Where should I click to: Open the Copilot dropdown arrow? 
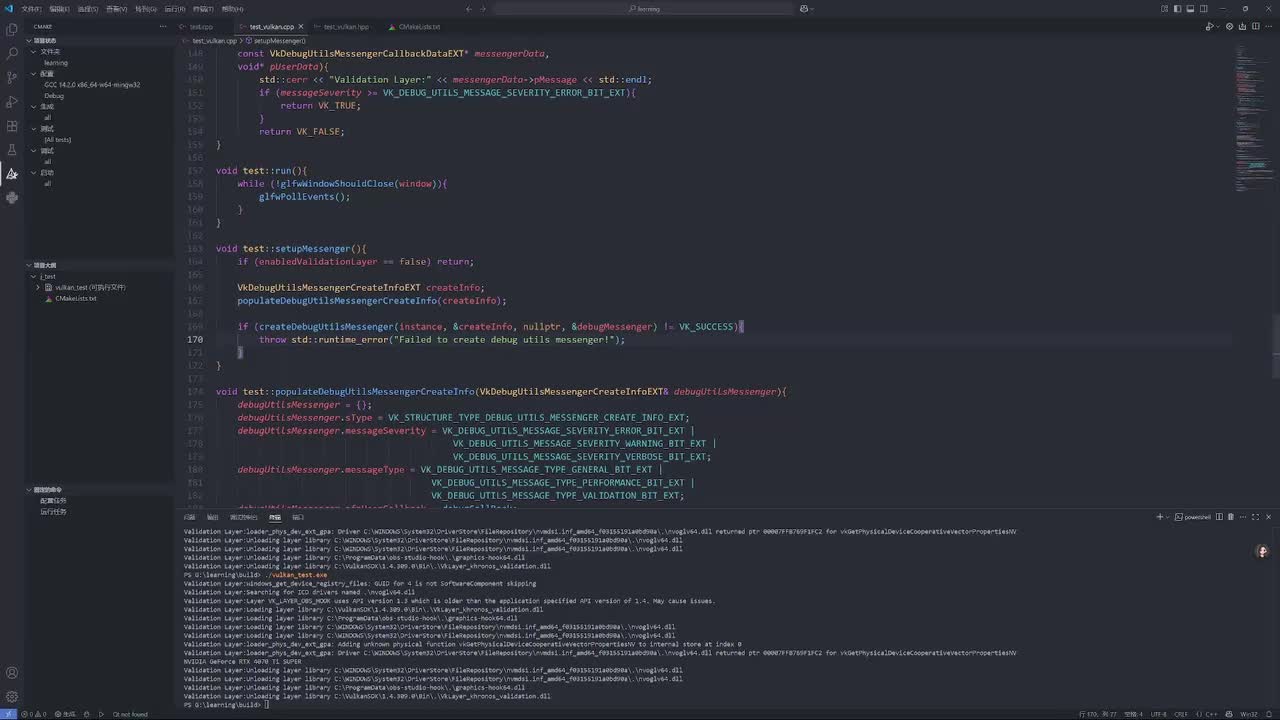click(813, 8)
